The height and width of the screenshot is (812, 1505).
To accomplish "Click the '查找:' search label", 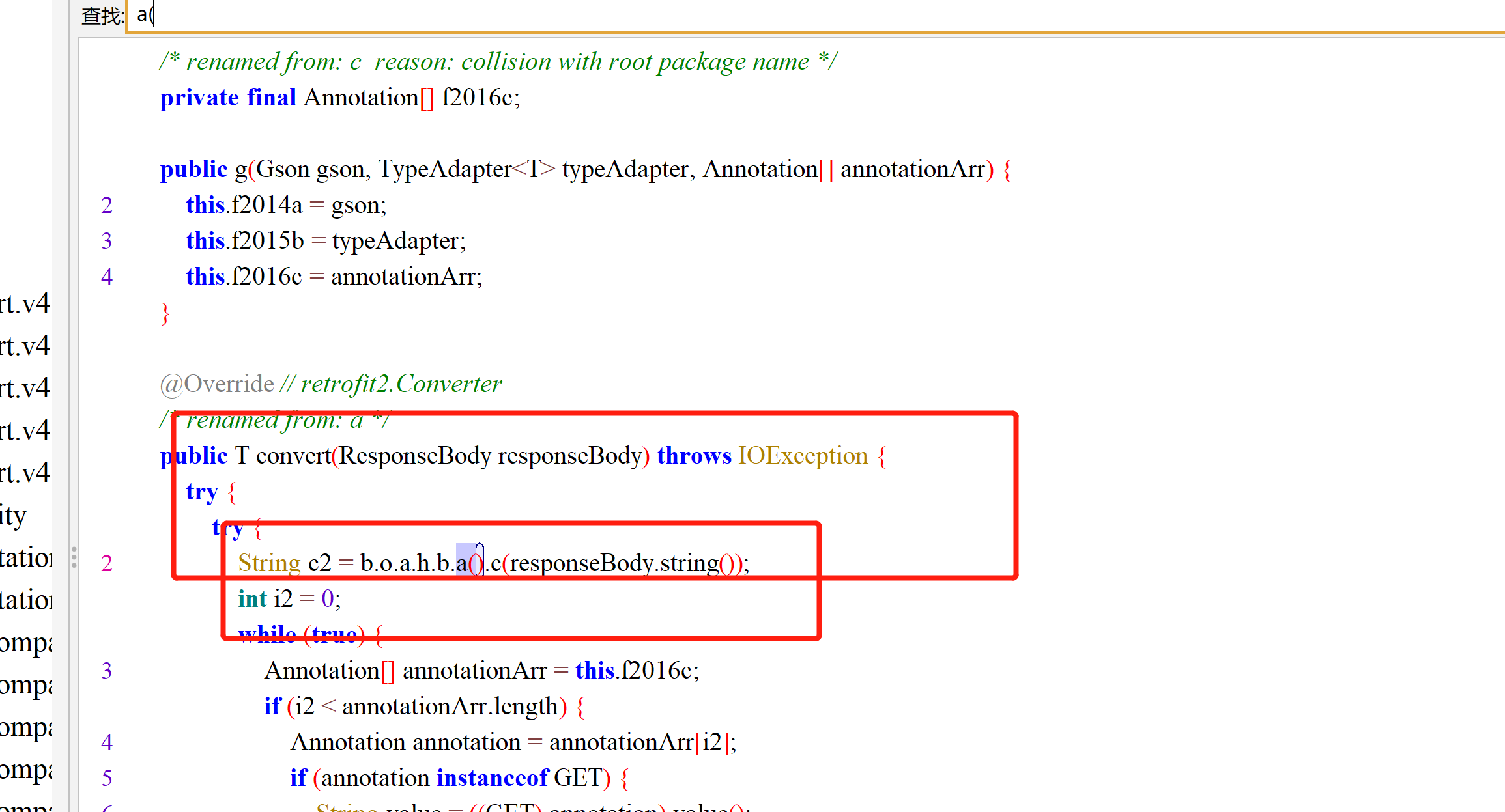I will click(x=102, y=16).
